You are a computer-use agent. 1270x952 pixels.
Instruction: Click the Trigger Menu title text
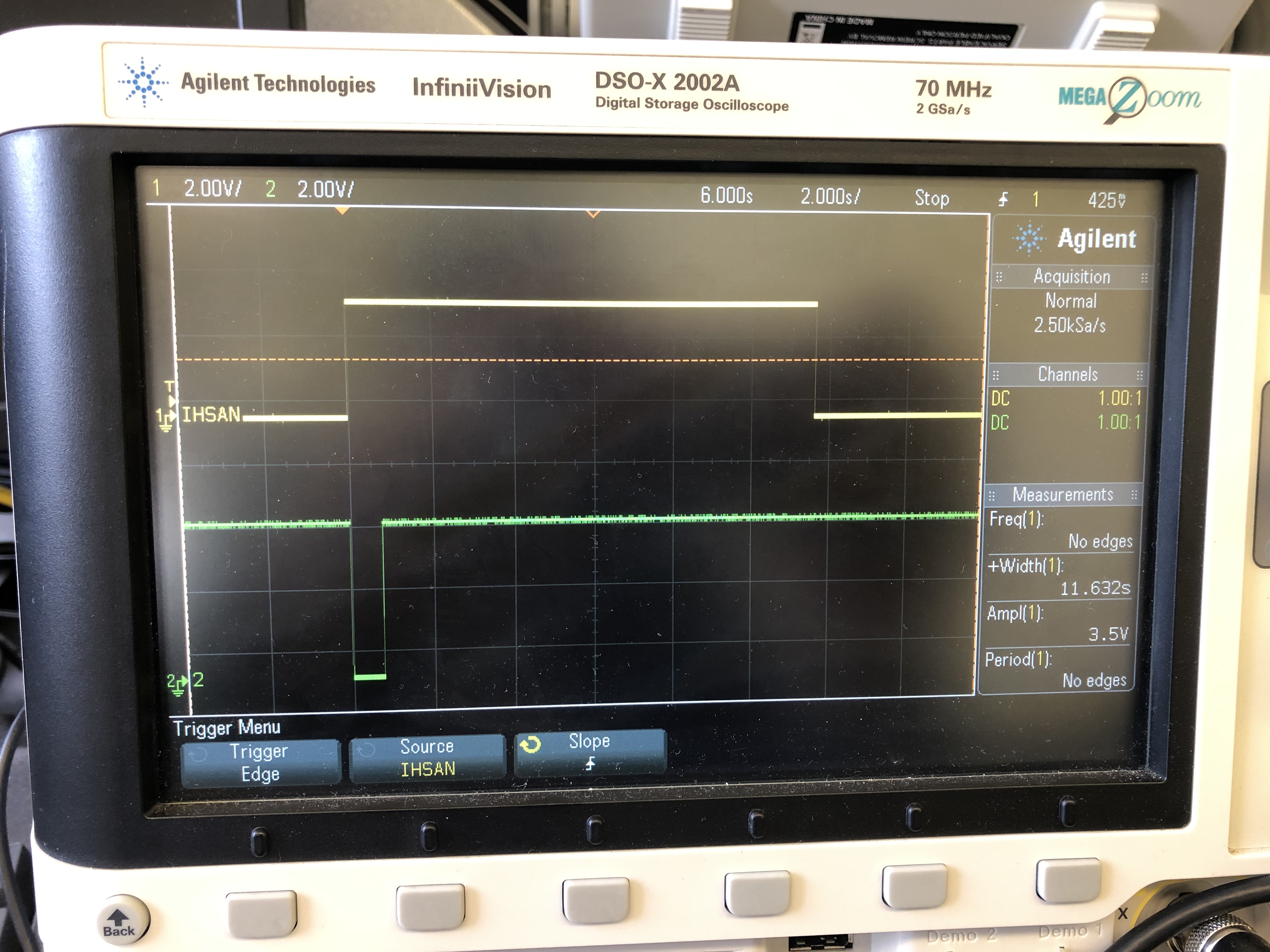point(227,728)
